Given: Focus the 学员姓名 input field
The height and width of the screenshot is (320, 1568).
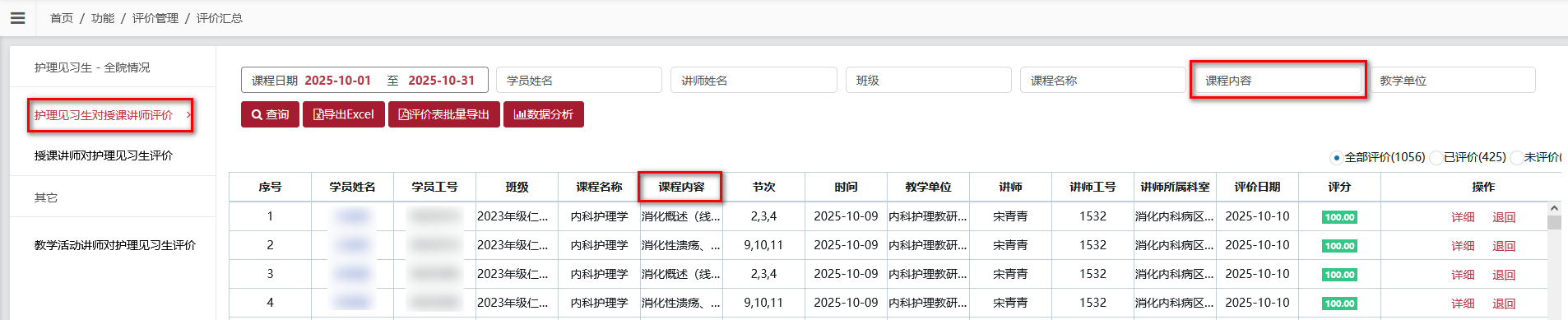Looking at the screenshot, I should click(x=579, y=80).
